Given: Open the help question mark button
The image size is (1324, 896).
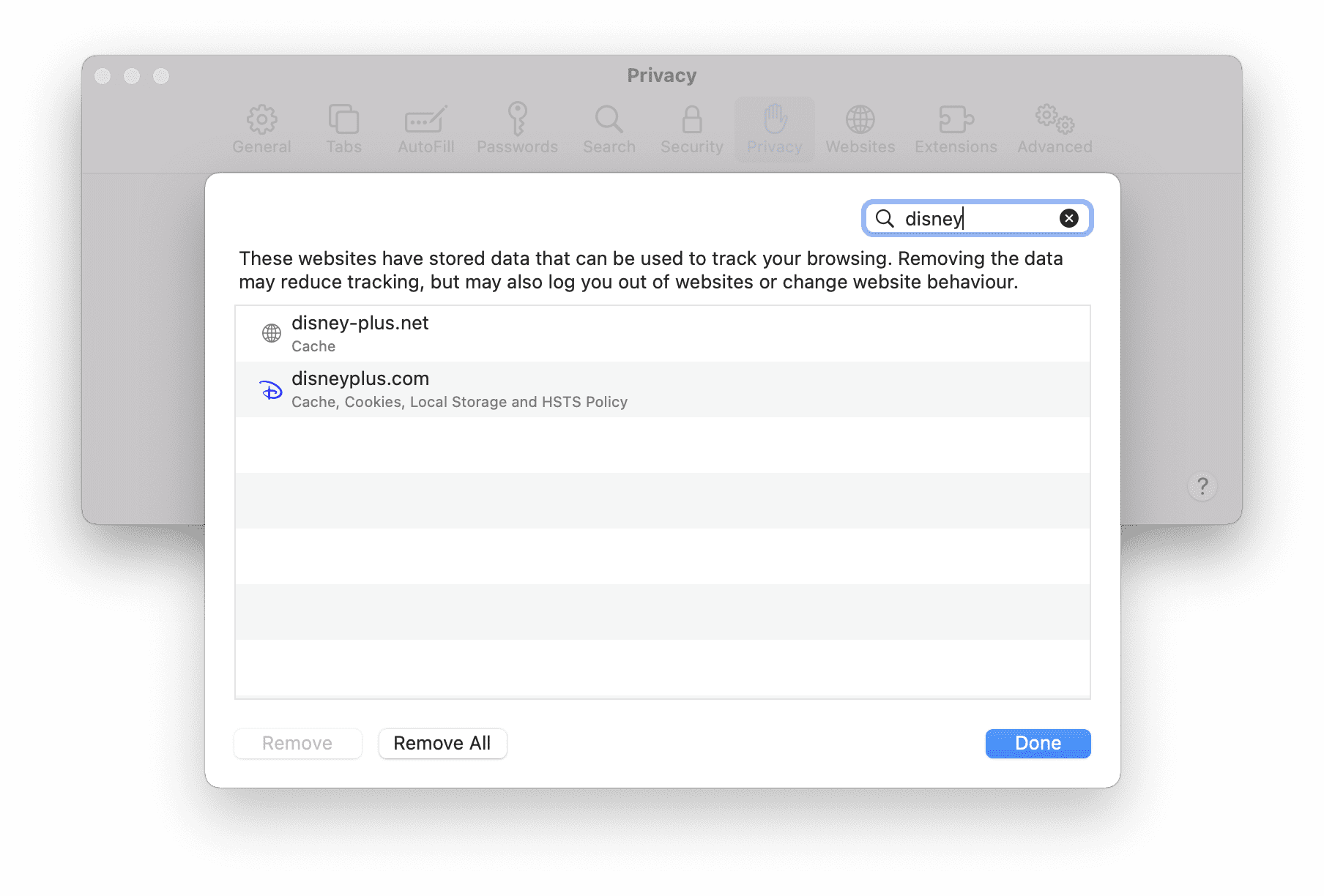Looking at the screenshot, I should 1202,486.
